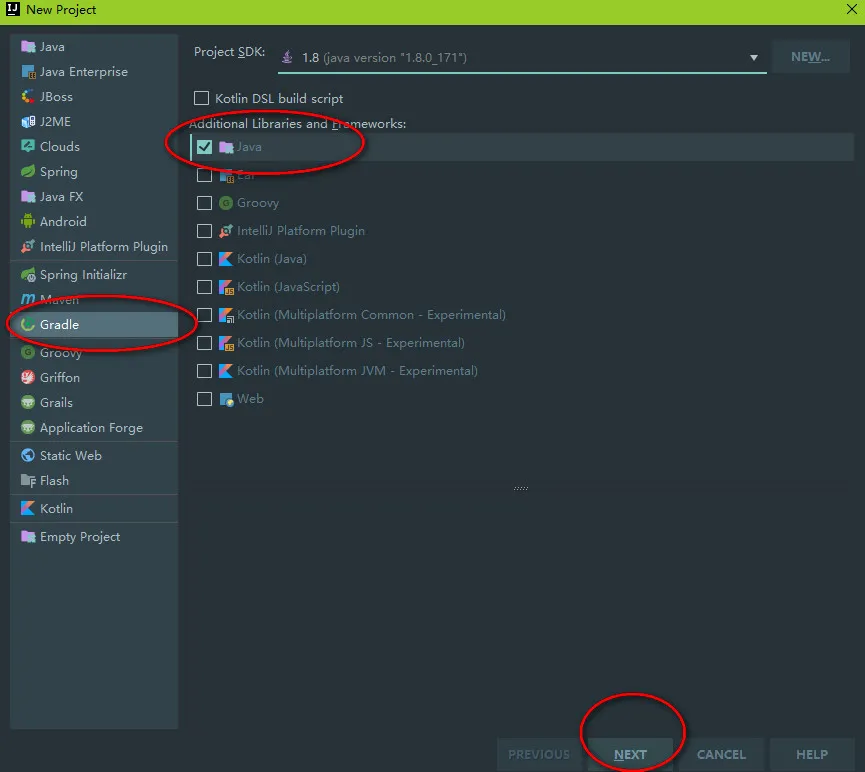The image size is (865, 772).
Task: Choose Spring leaf icon in sidebar
Action: pyautogui.click(x=28, y=171)
